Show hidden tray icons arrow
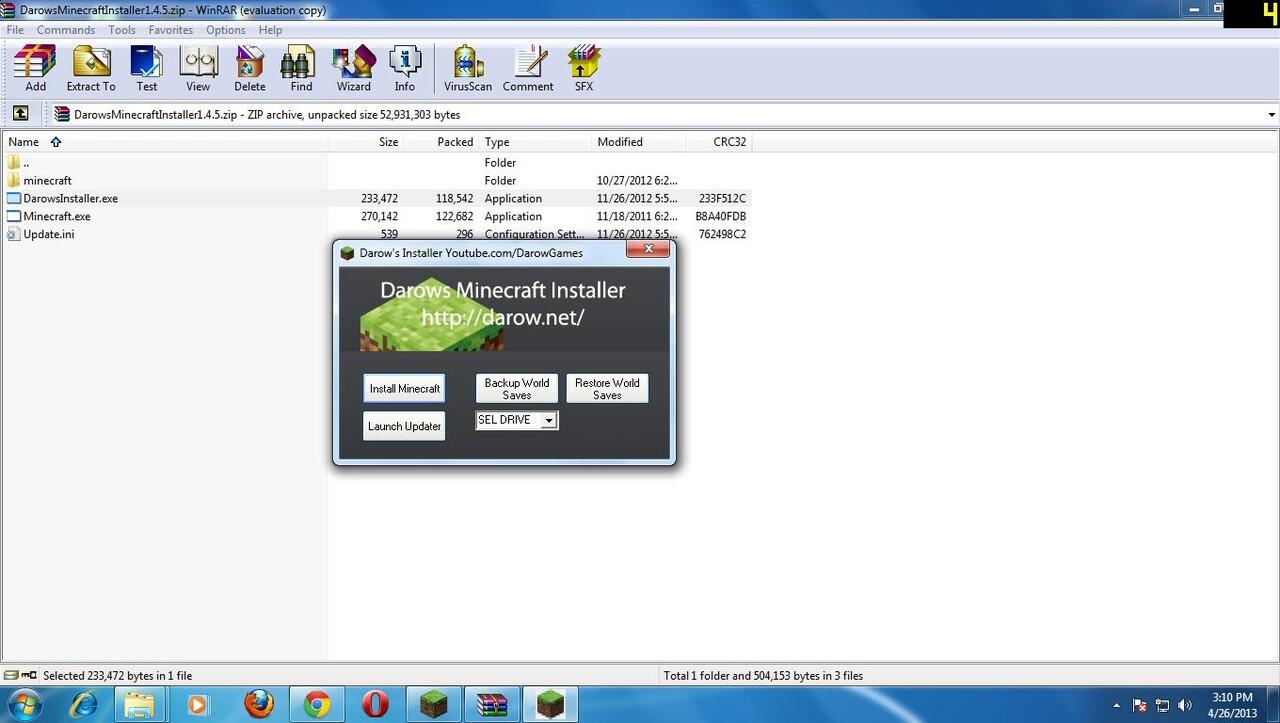The image size is (1280, 723). pos(1117,705)
